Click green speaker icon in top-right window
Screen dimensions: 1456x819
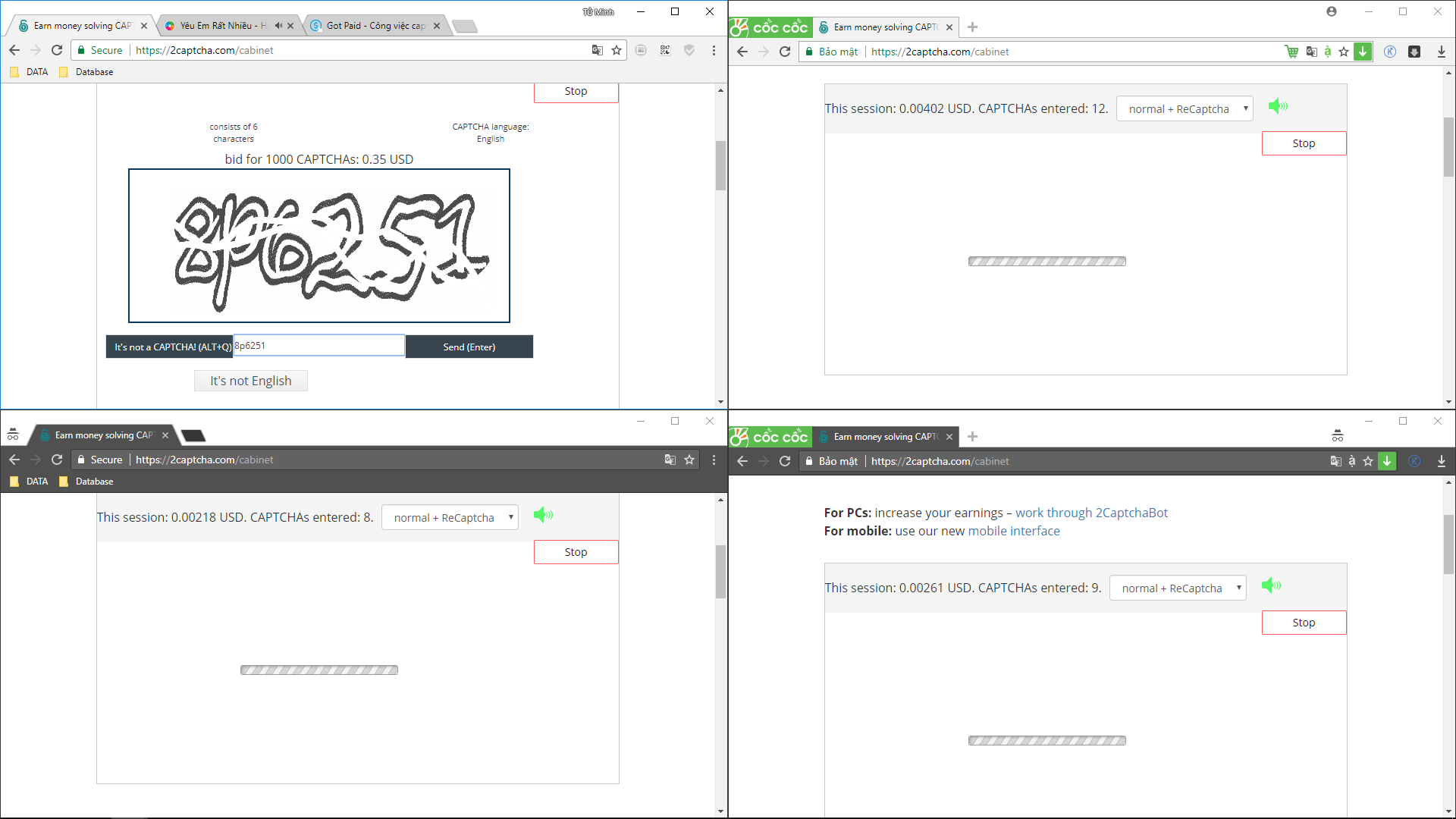[1278, 106]
